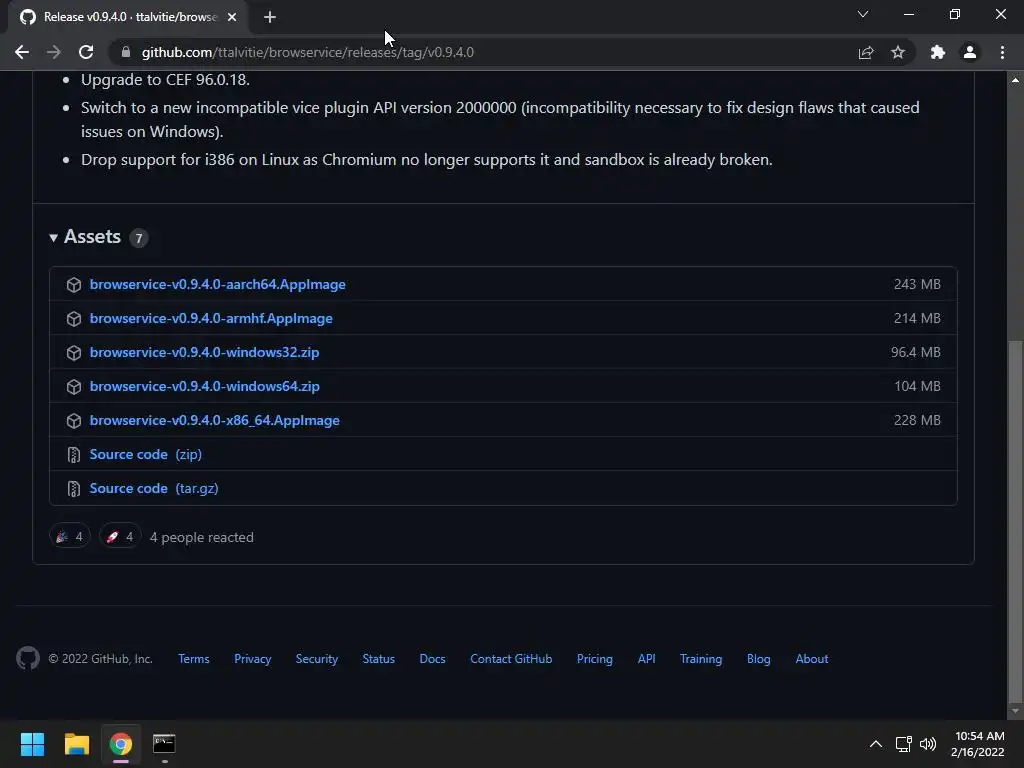The image size is (1024, 768).
Task: Download browservice-v0.9.4.0-windows32.zip
Action: 204,352
